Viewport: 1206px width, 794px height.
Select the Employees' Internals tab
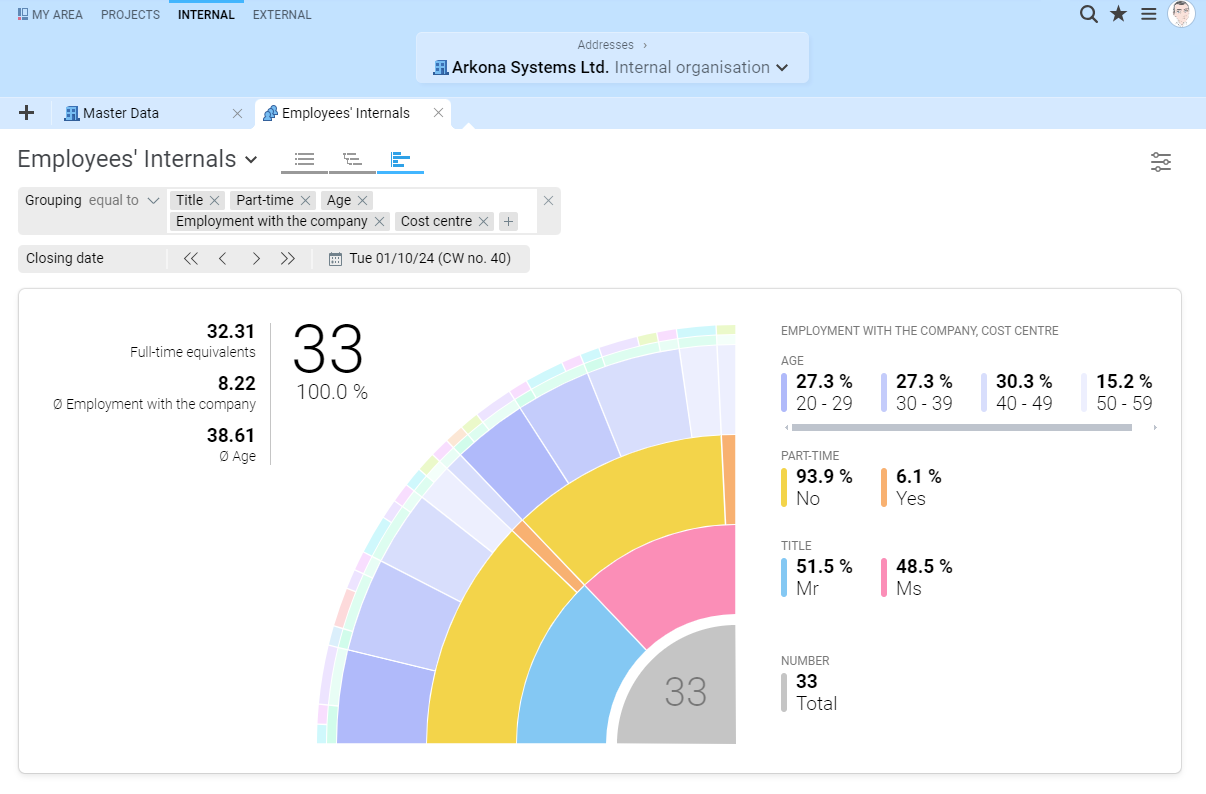[x=346, y=113]
